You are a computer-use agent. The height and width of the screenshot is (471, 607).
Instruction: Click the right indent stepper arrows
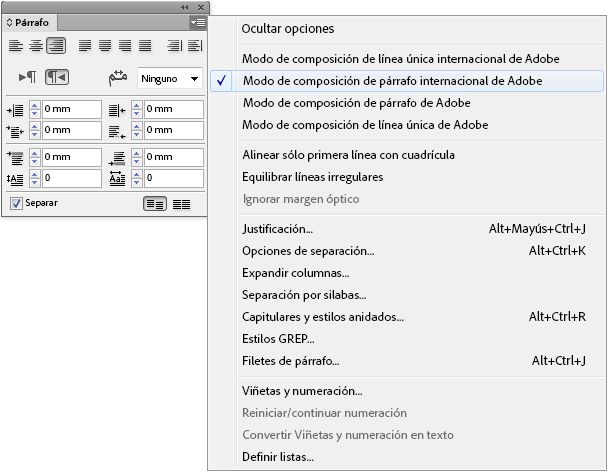pos(137,110)
